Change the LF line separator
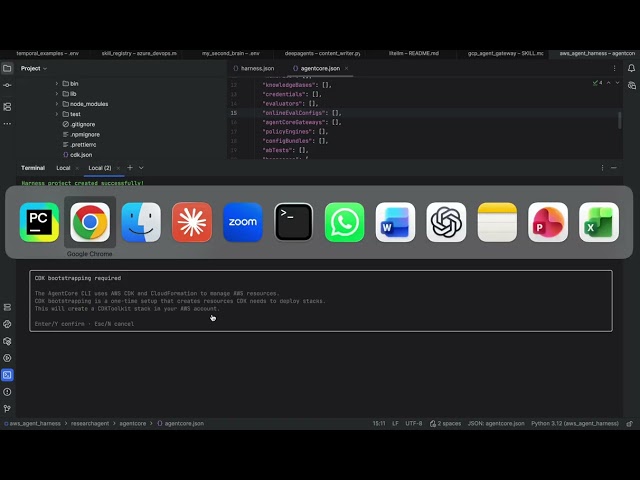This screenshot has height=480, width=640. pos(395,424)
